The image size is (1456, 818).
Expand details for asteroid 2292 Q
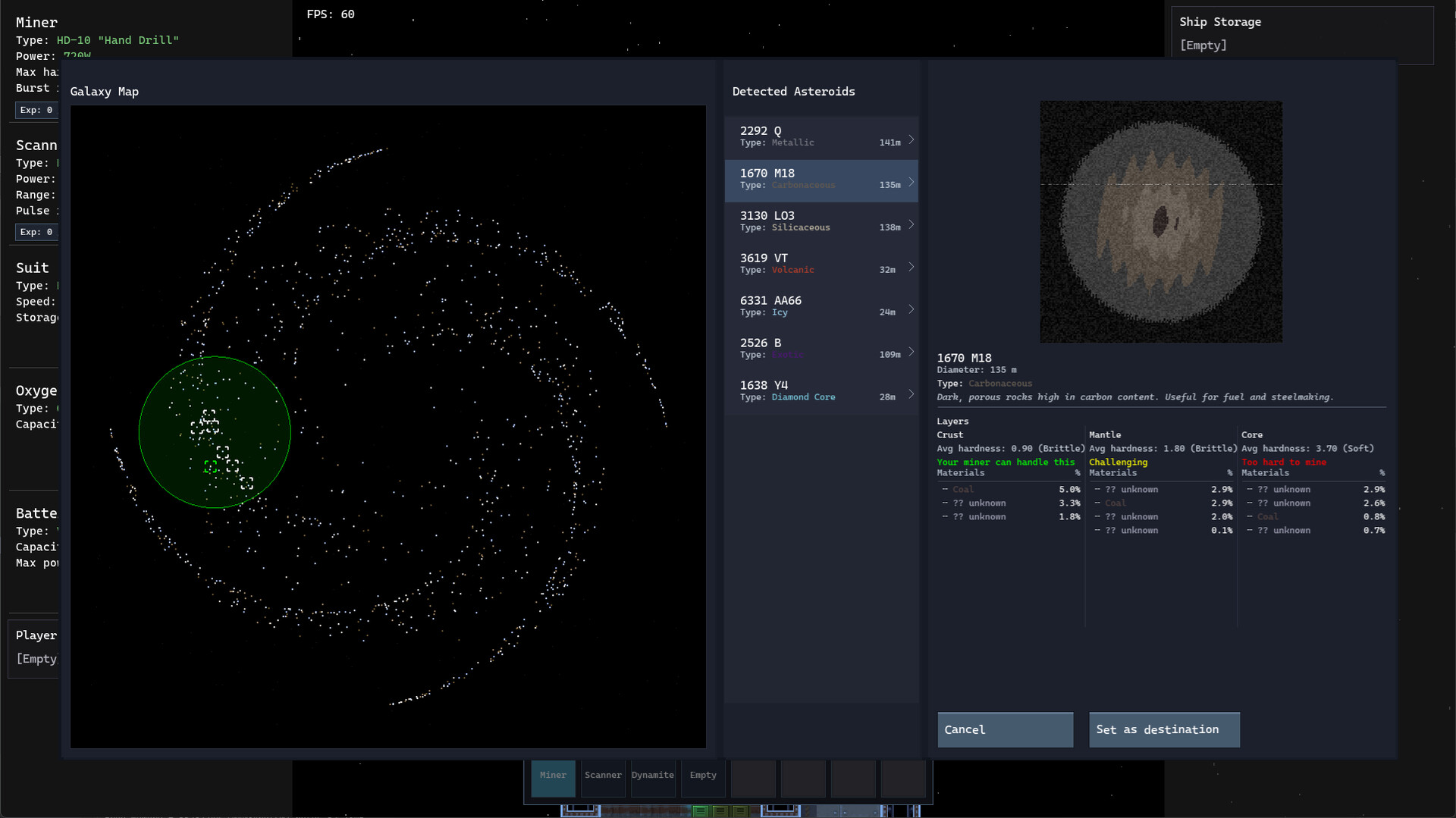[x=910, y=139]
